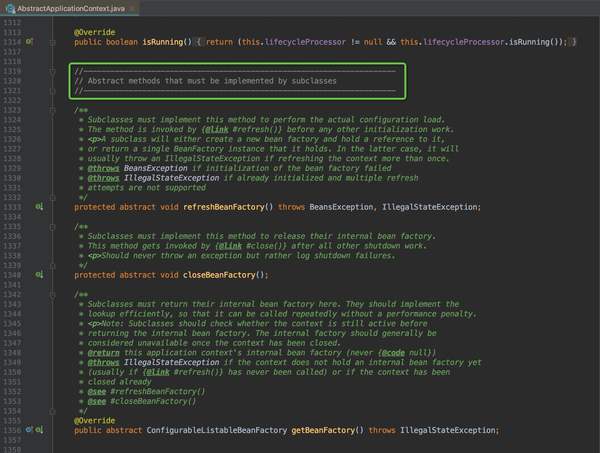The width and height of the screenshot is (600, 453).
Task: Click IllegalStateException on line 1356
Action: (x=448, y=430)
